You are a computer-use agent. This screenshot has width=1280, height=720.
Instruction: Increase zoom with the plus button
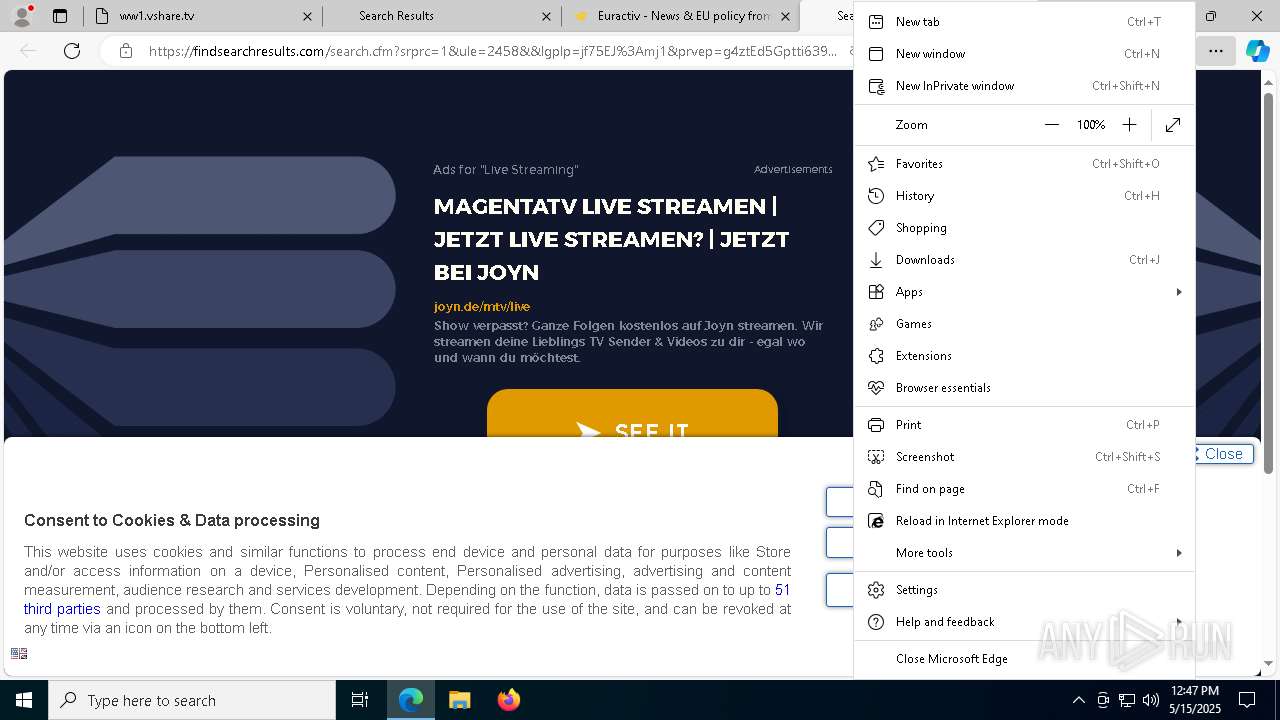[x=1129, y=124]
